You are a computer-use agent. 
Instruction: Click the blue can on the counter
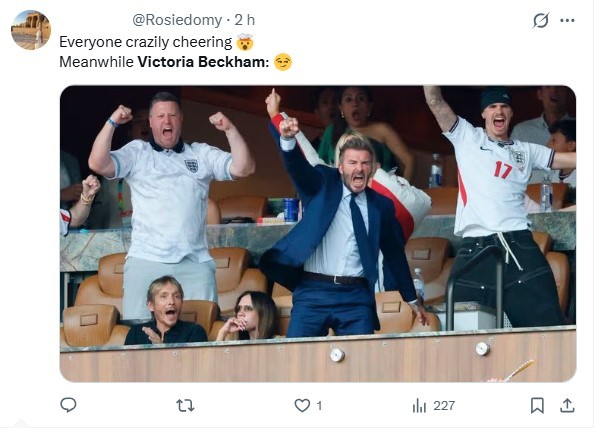tap(291, 210)
